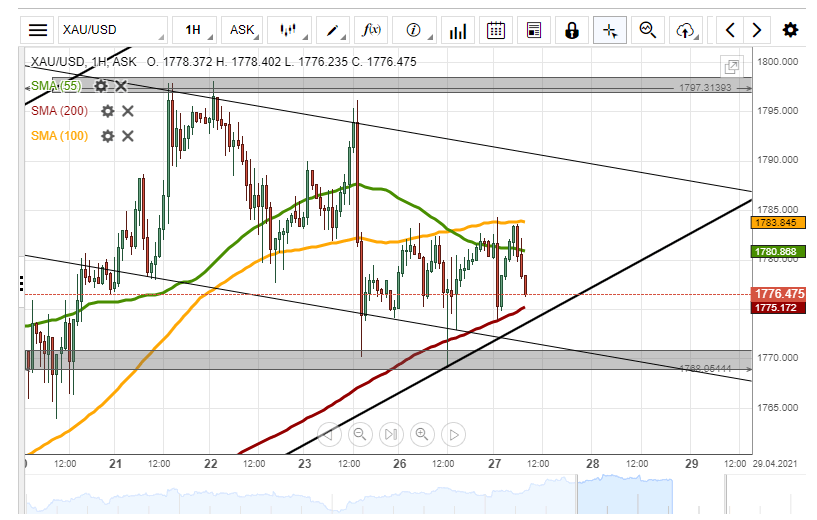Toggle the padlock lock icon
Screen dimensions: 817x520
tap(572, 30)
